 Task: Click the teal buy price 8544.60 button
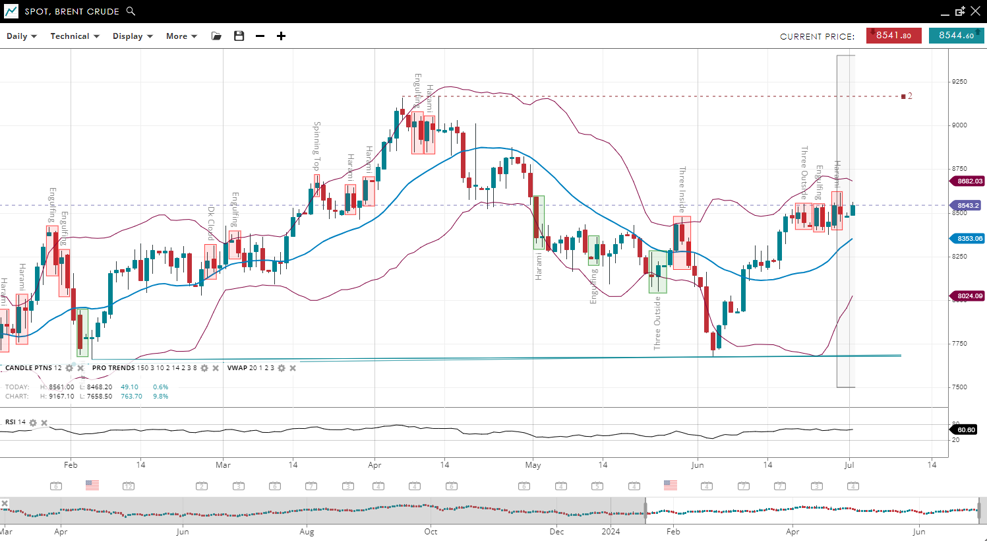956,36
